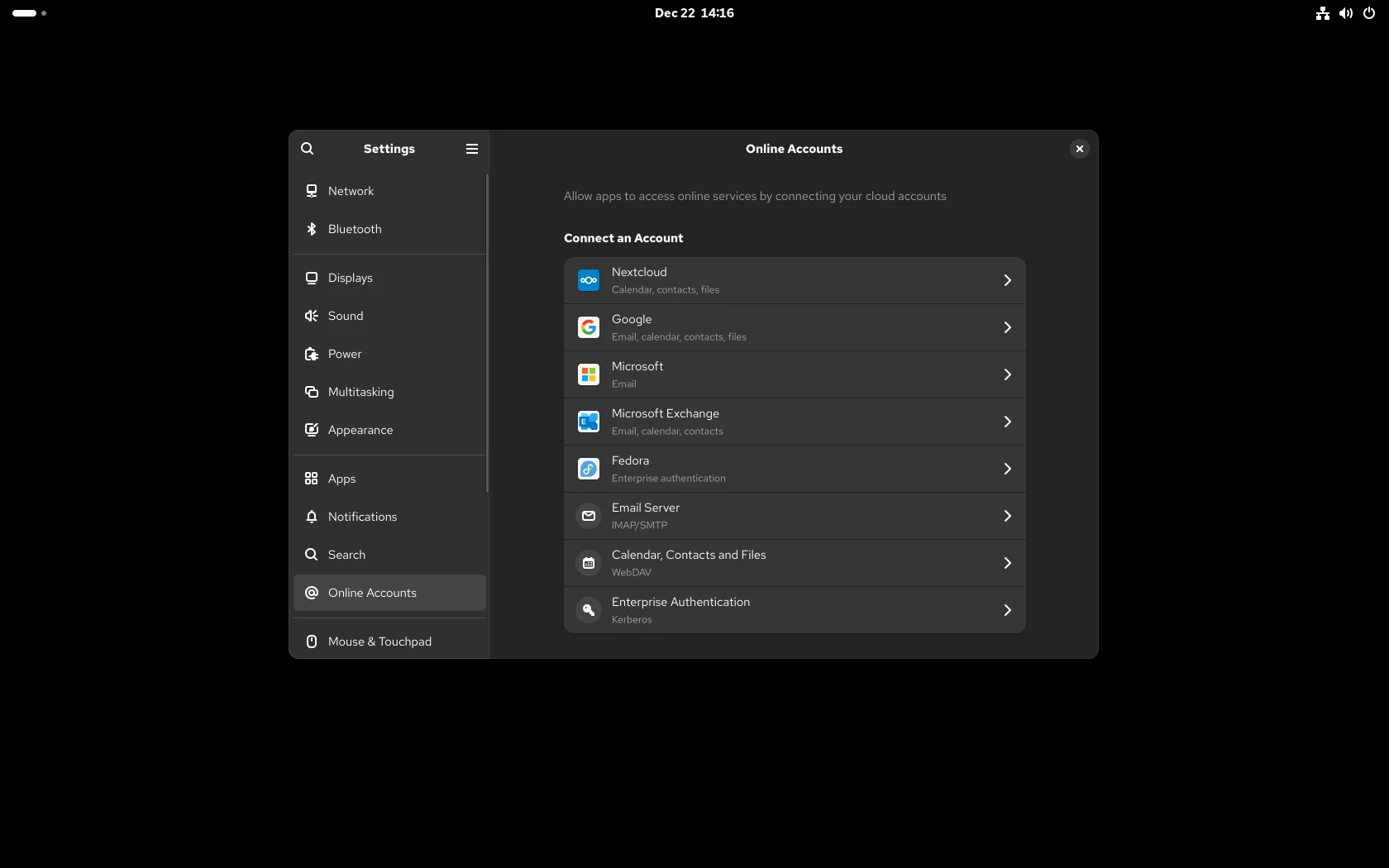Connect a Microsoft email account
The height and width of the screenshot is (868, 1389).
click(794, 374)
